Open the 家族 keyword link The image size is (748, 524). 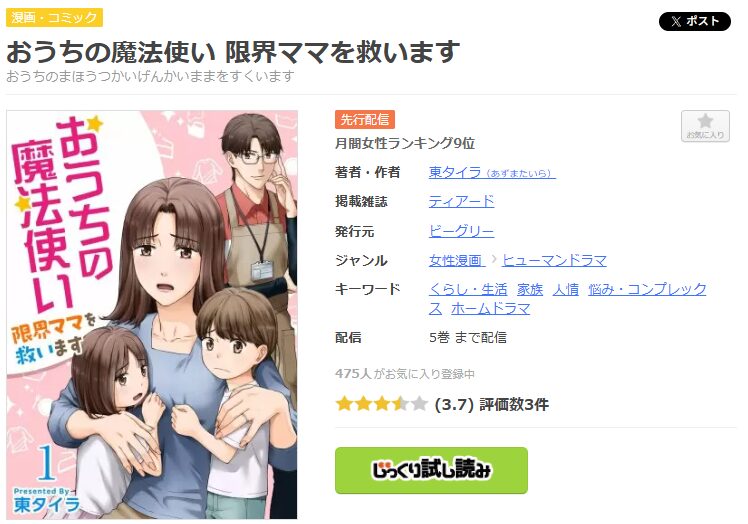(x=530, y=289)
